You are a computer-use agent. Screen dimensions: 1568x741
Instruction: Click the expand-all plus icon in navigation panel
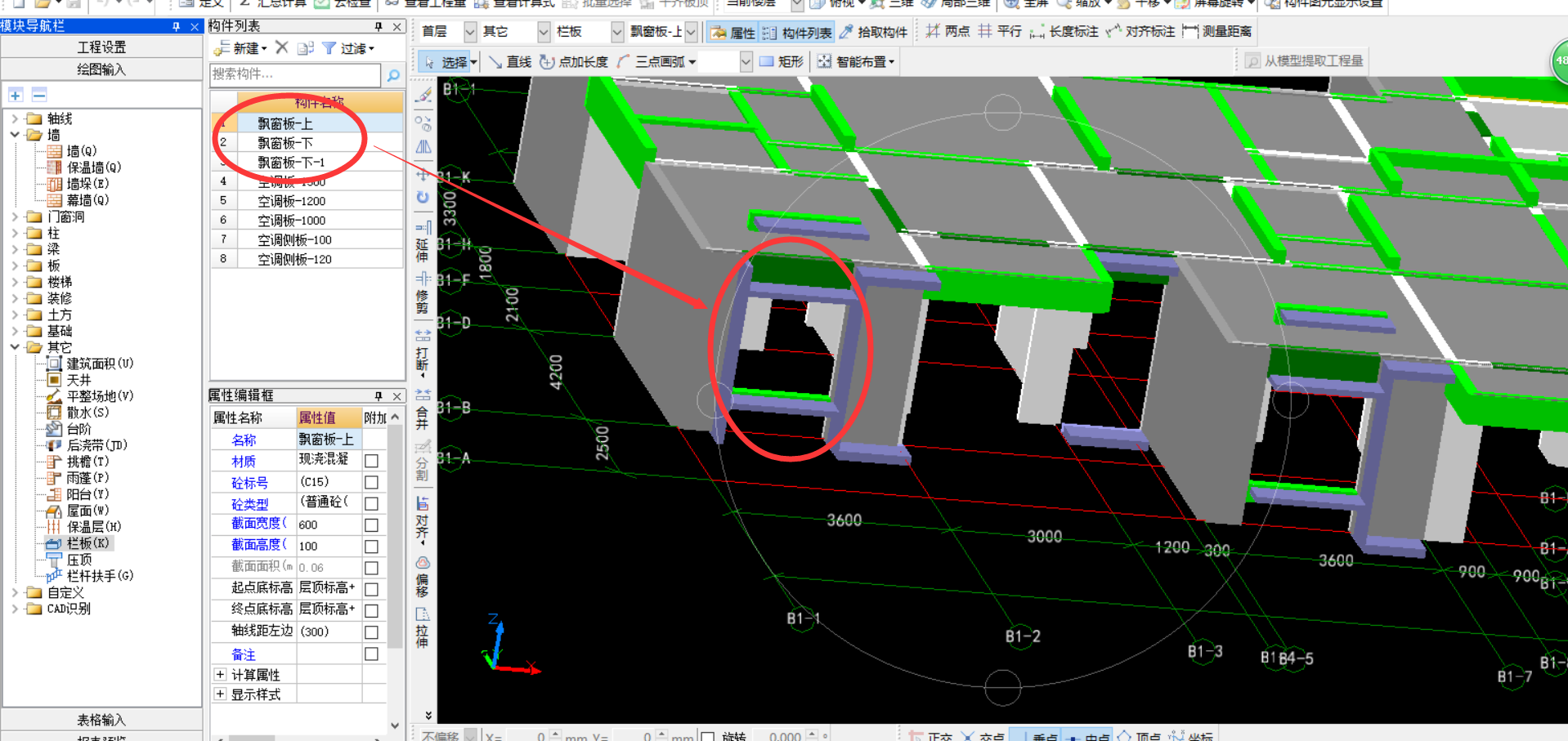point(16,95)
